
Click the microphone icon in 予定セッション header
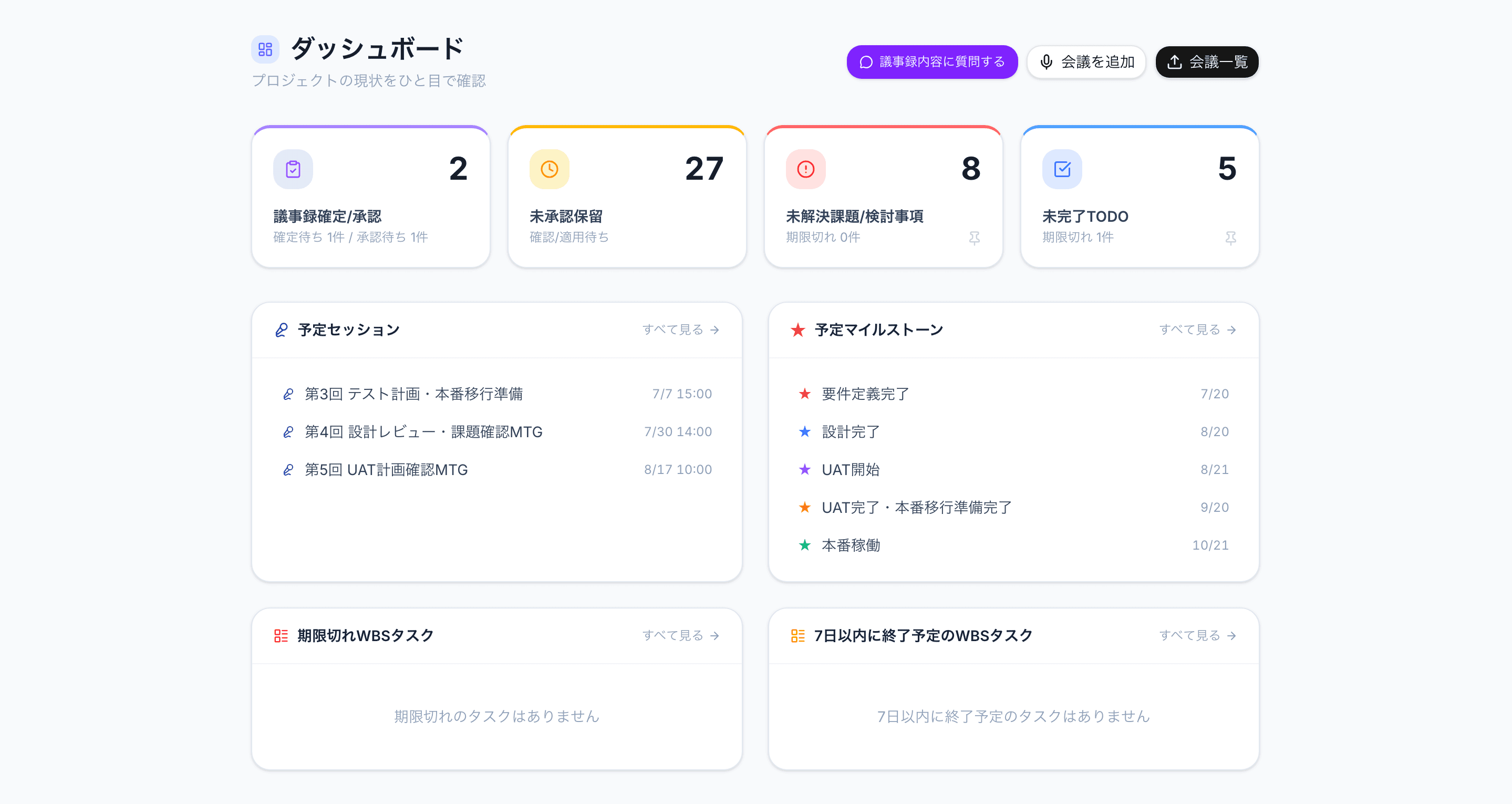click(x=281, y=330)
